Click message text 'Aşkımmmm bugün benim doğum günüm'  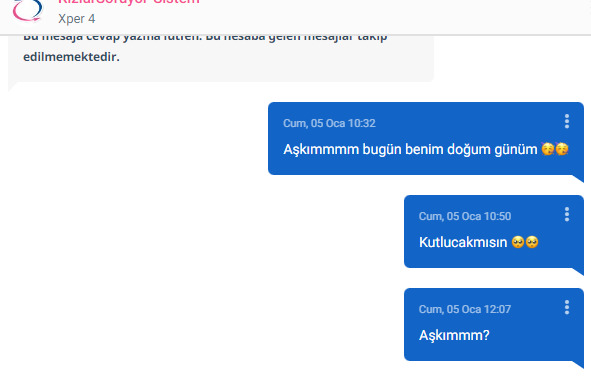(x=410, y=149)
